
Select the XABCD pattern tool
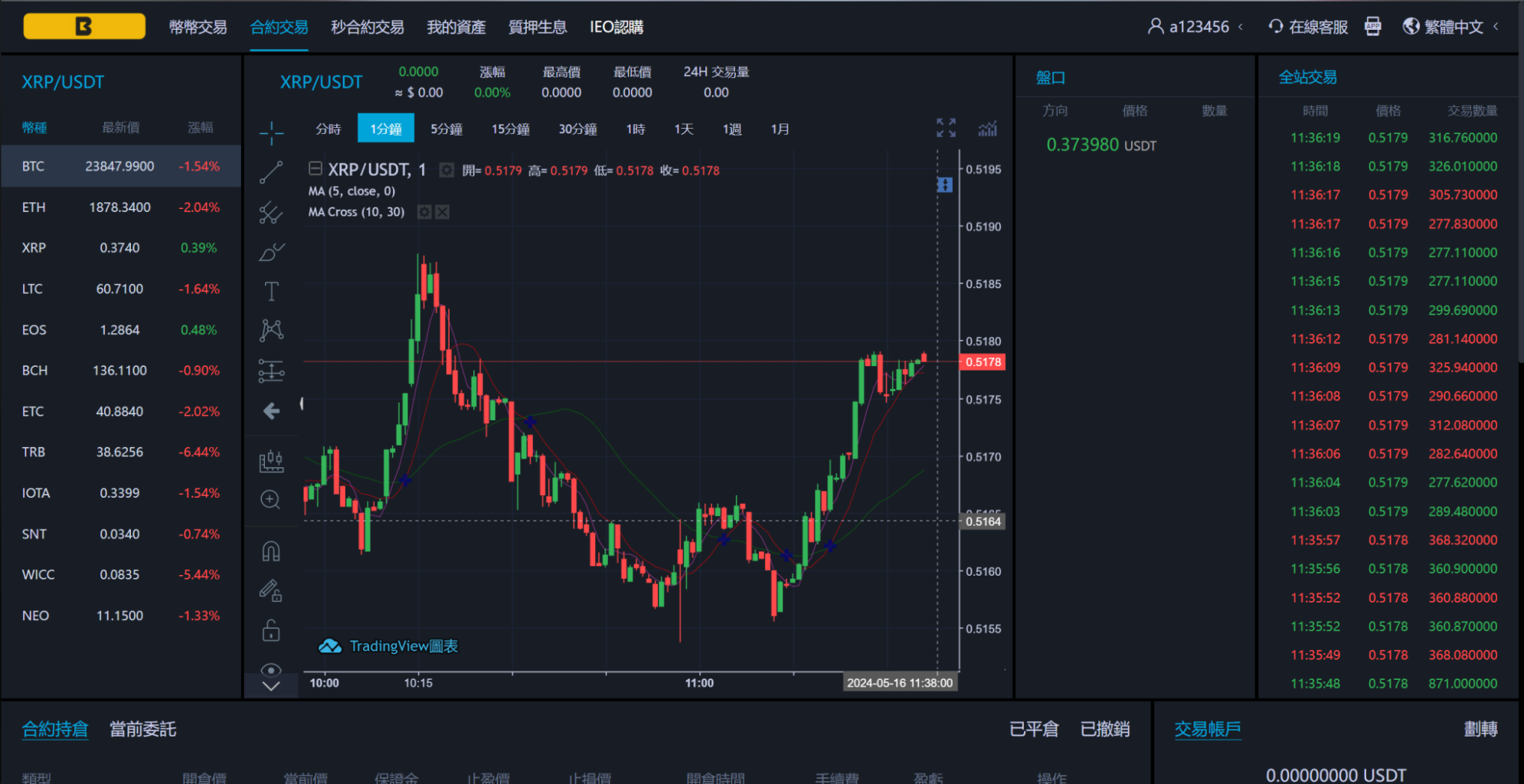(271, 329)
